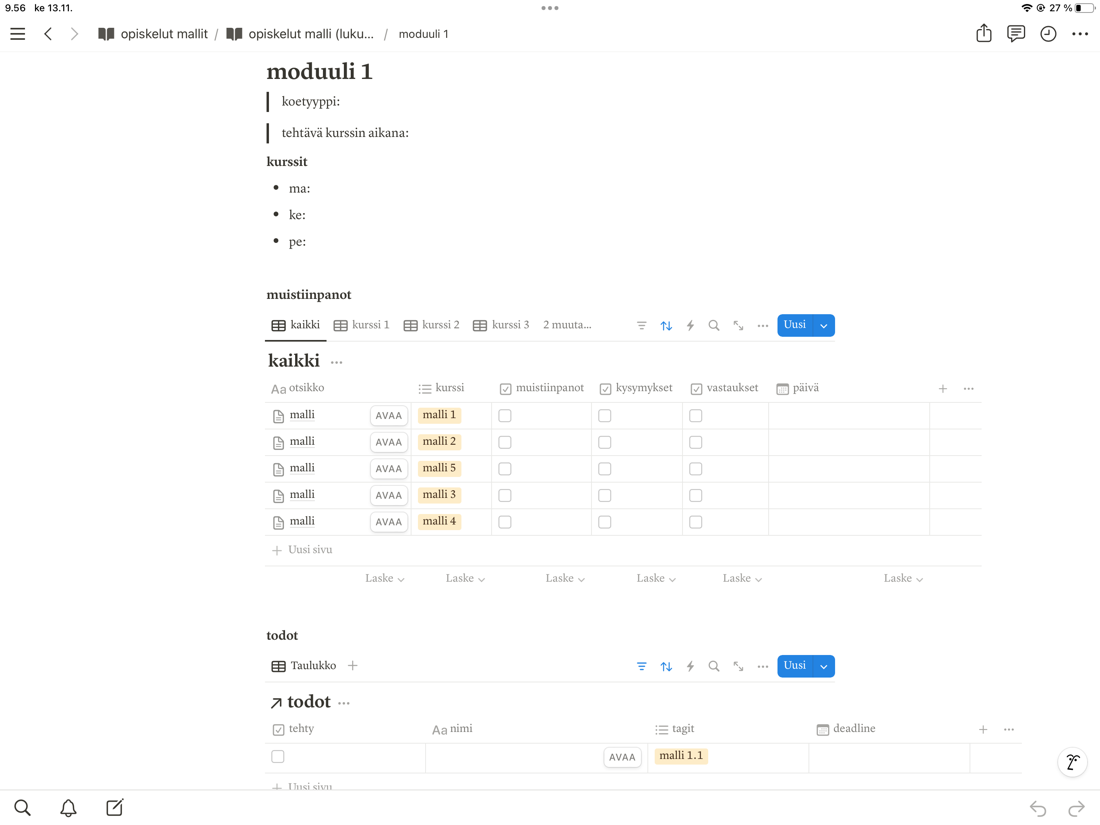Open sort options with the arrows icon

[x=666, y=325]
